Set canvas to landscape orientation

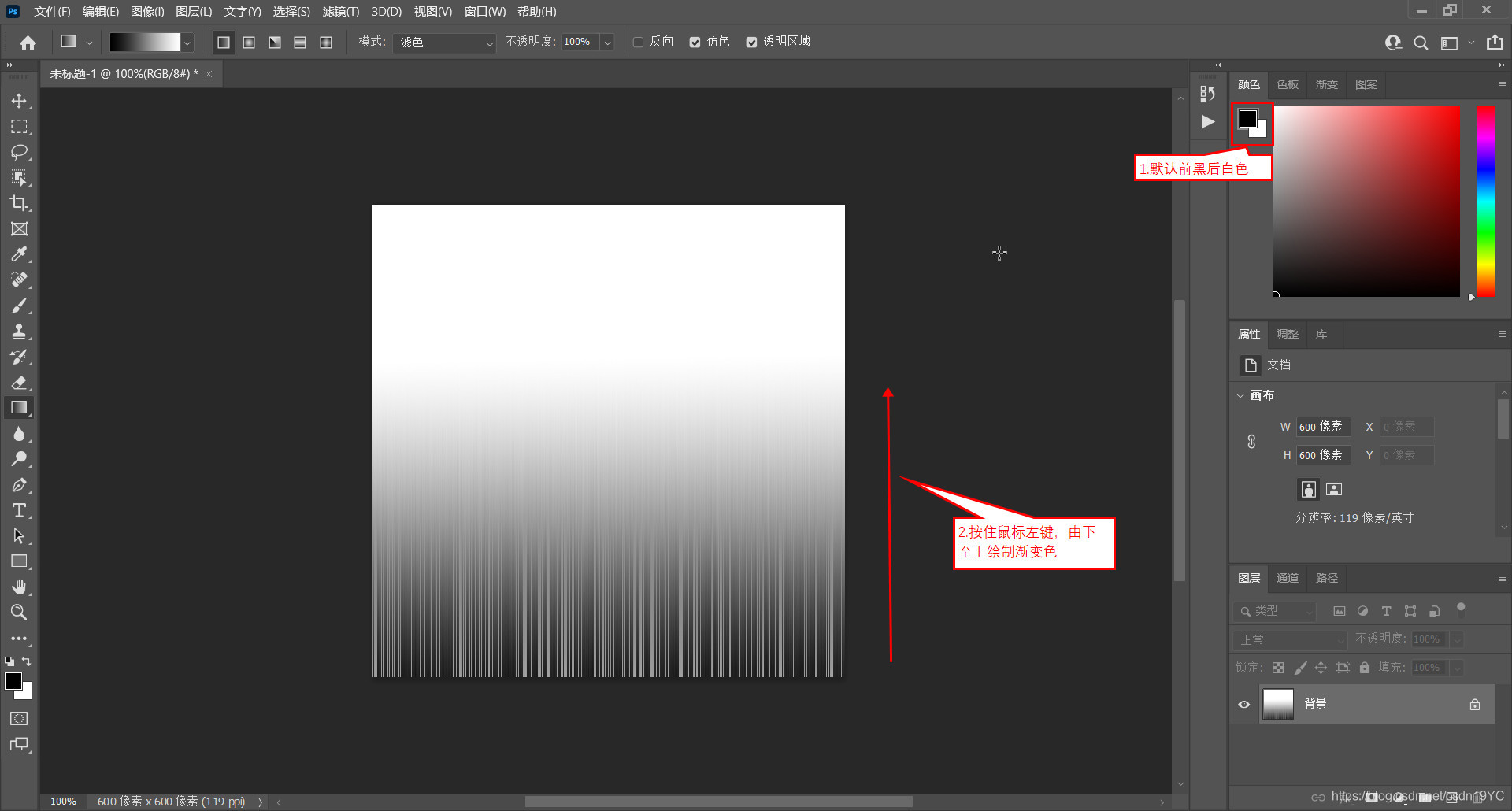click(1334, 489)
